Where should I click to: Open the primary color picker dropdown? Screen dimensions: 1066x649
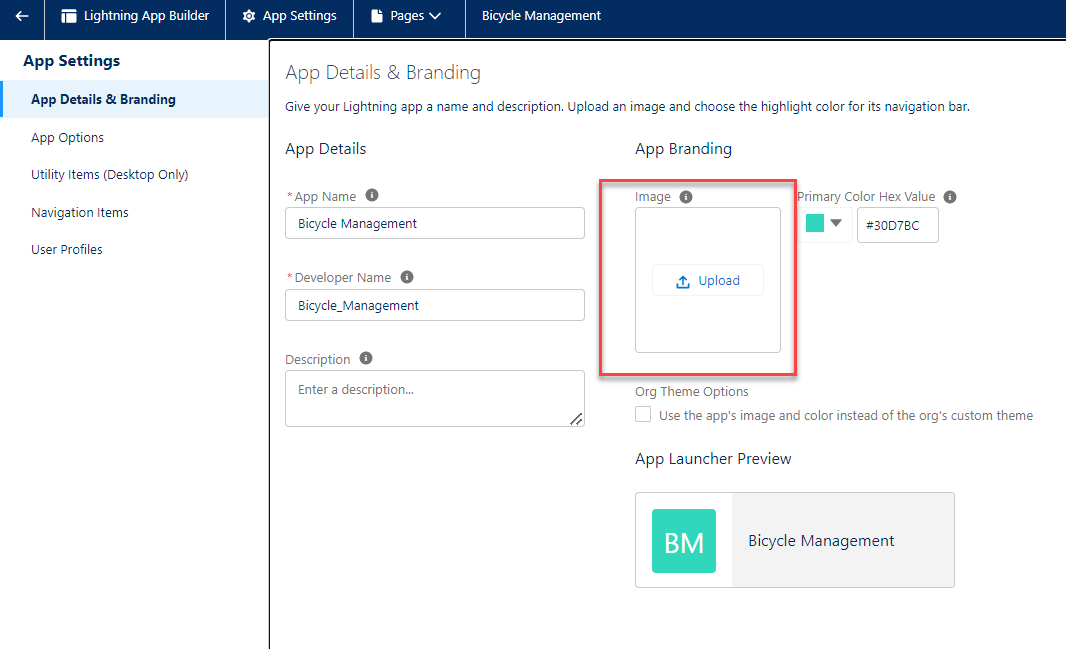837,225
